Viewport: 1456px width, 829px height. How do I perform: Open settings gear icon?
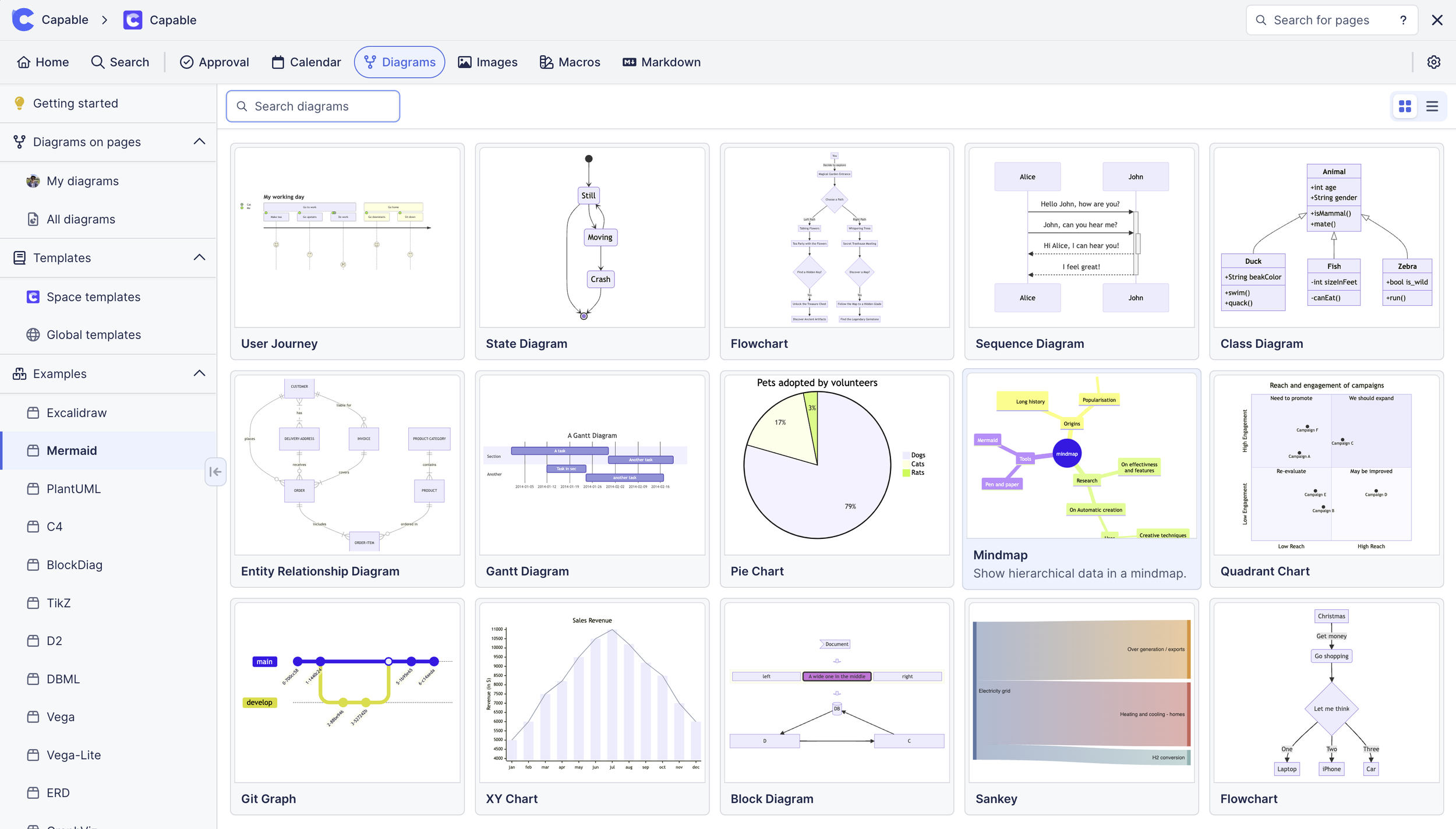click(x=1433, y=62)
